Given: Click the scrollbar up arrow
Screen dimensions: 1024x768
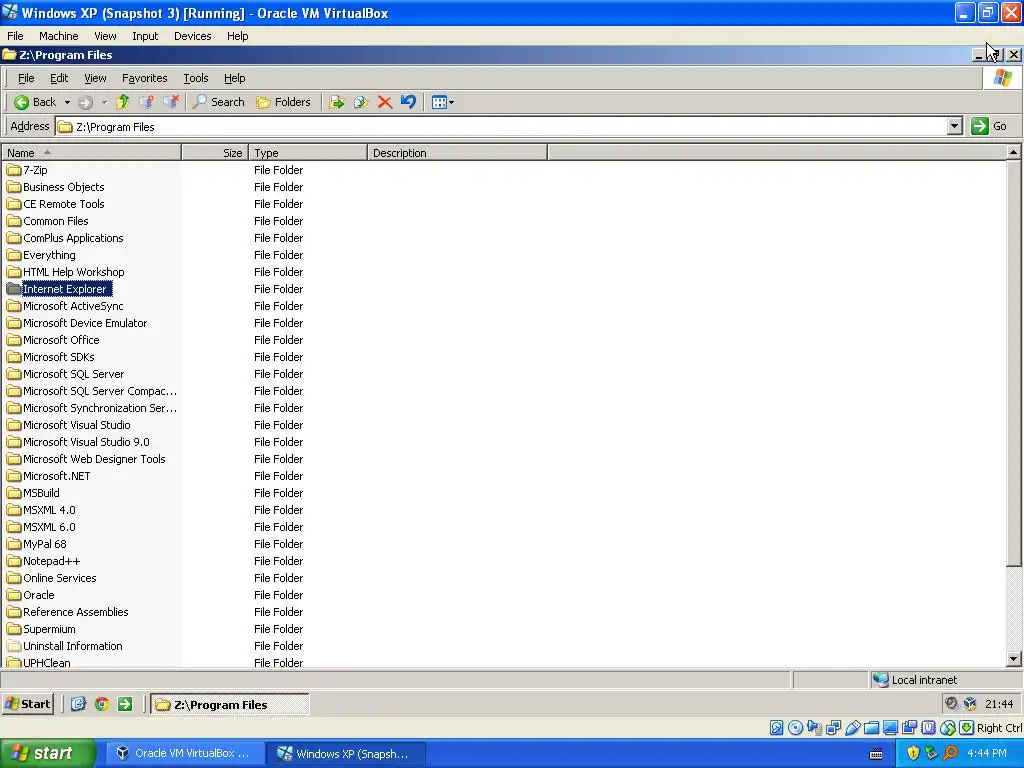Looking at the screenshot, I should pos(1014,153).
